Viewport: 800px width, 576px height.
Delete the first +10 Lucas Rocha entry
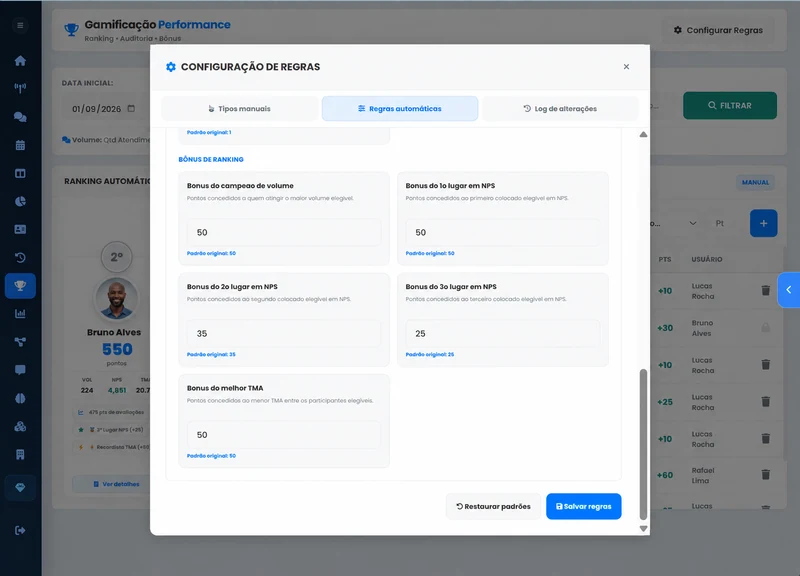pos(765,290)
